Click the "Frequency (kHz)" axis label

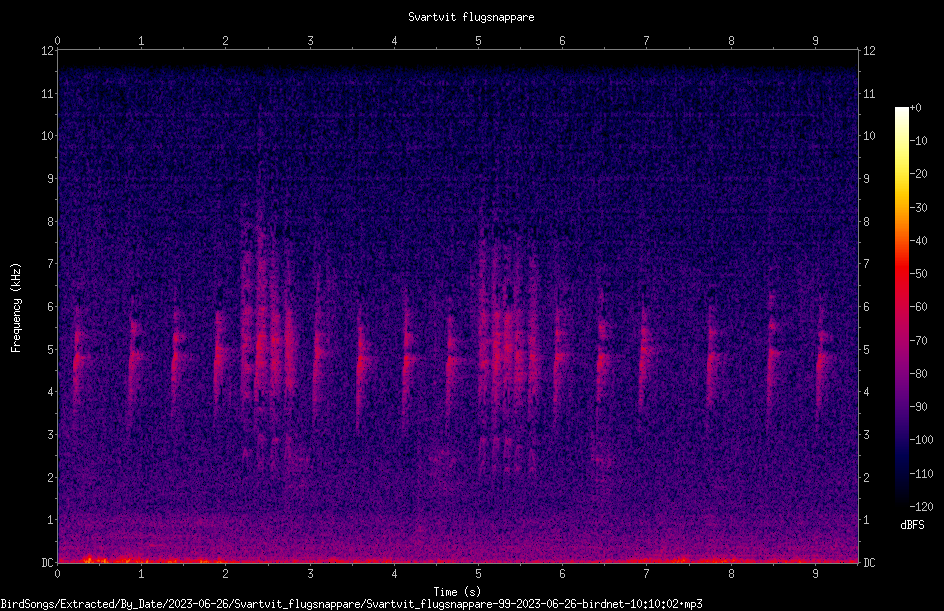[x=16, y=308]
